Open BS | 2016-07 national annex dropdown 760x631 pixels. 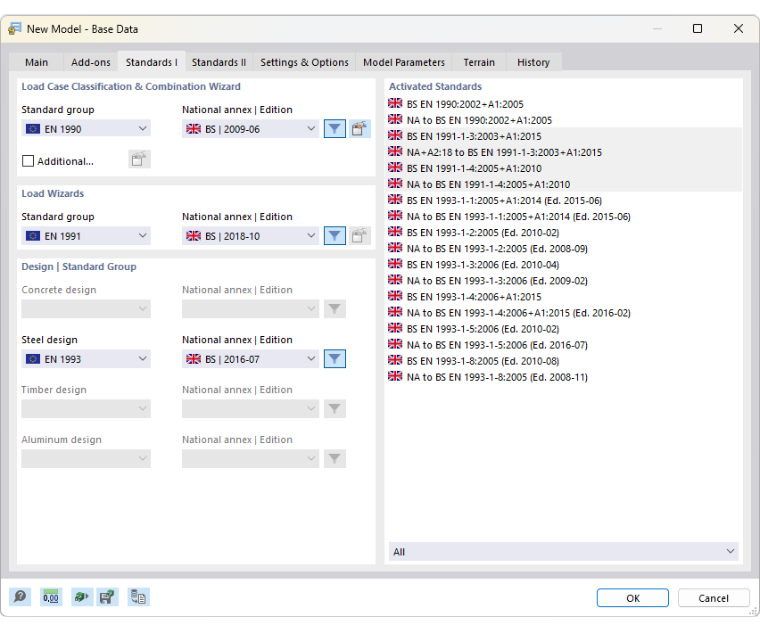click(x=251, y=359)
